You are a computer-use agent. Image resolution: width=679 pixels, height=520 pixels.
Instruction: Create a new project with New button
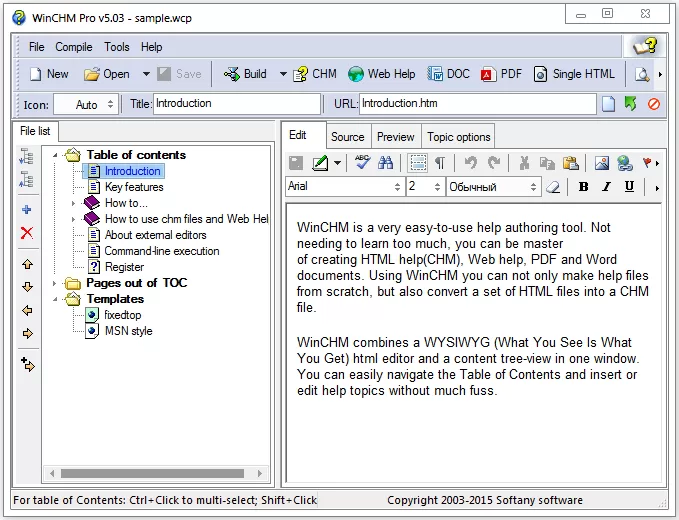49,74
